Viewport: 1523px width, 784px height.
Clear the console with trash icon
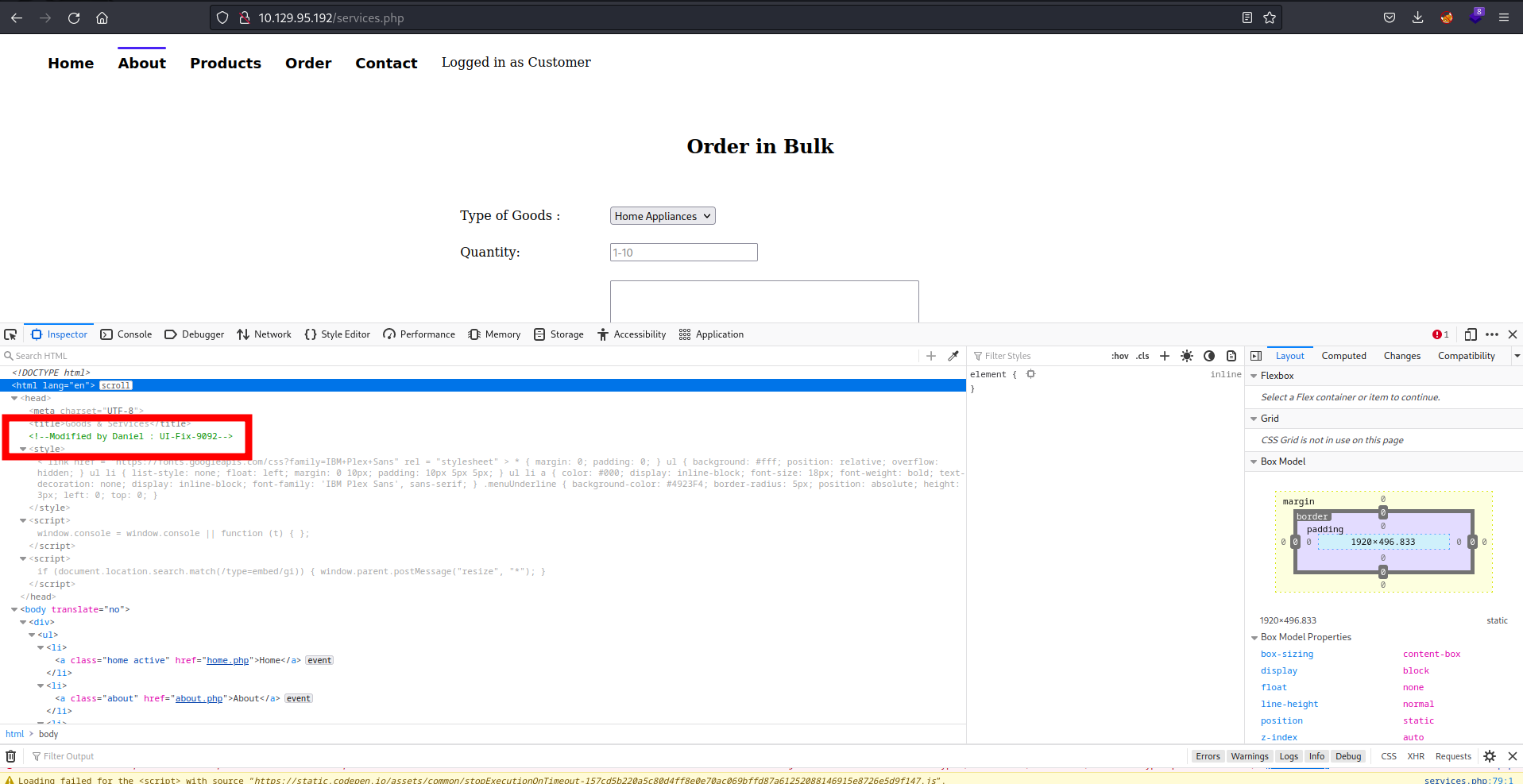pos(11,756)
